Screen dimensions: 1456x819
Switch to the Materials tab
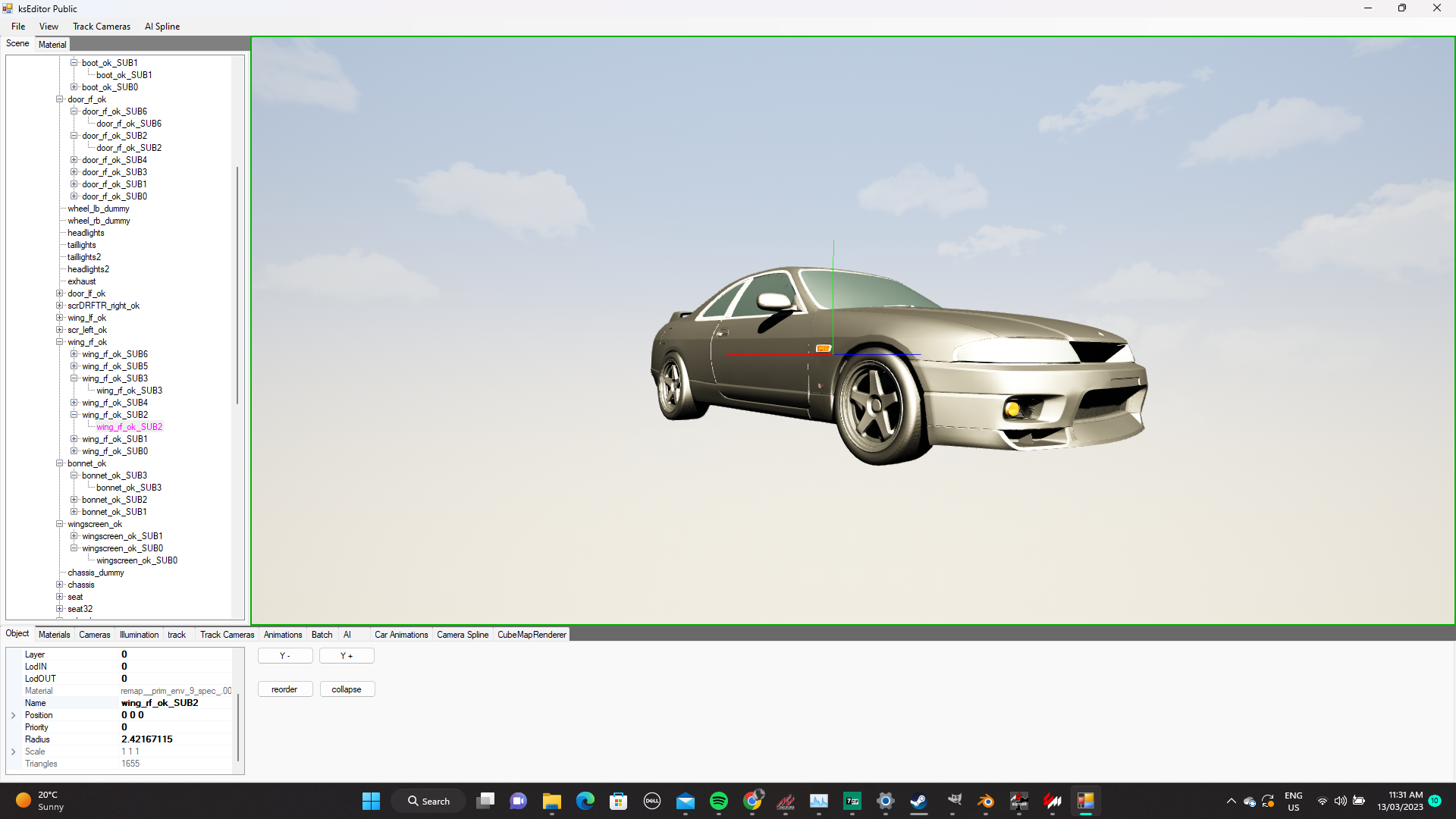coord(54,635)
